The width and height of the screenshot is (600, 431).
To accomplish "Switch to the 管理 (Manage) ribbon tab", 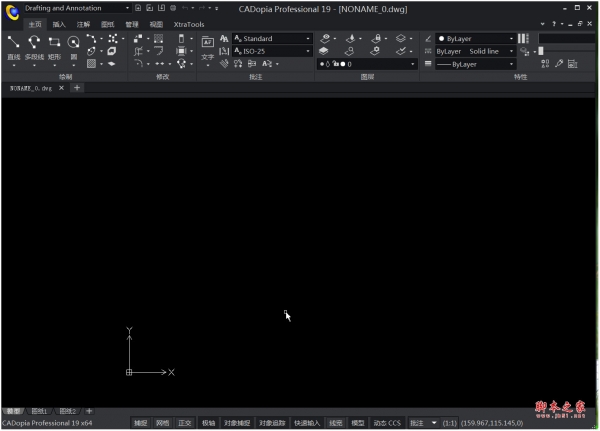I will point(132,24).
